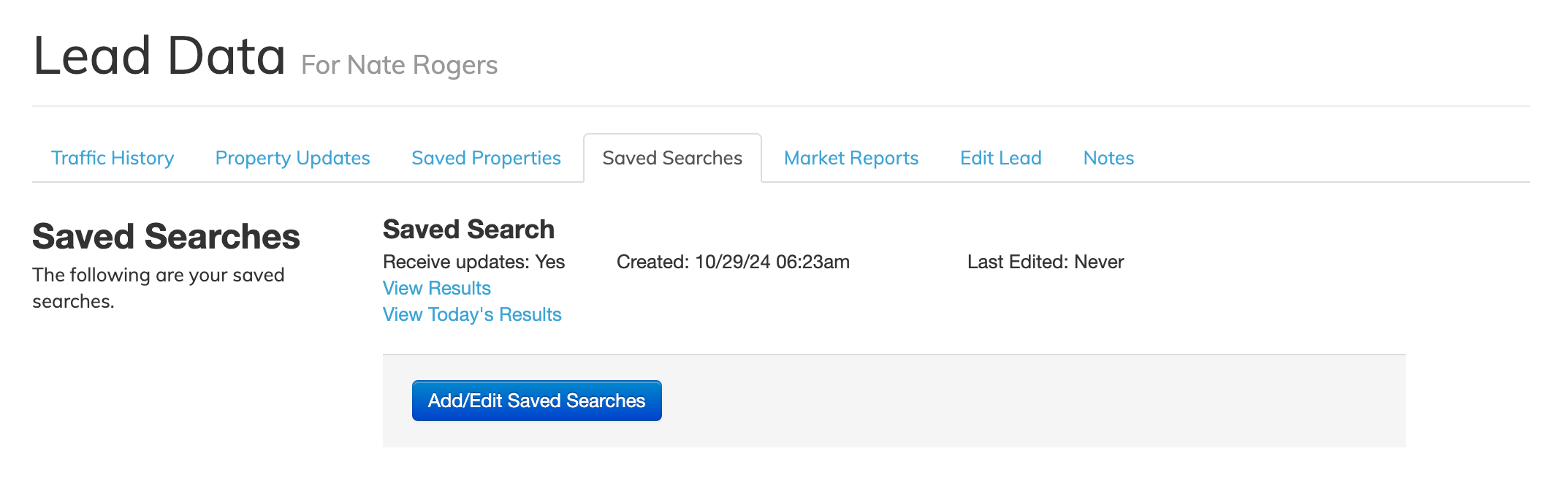
Task: Switch to the Edit Lead tab
Action: pos(1000,158)
